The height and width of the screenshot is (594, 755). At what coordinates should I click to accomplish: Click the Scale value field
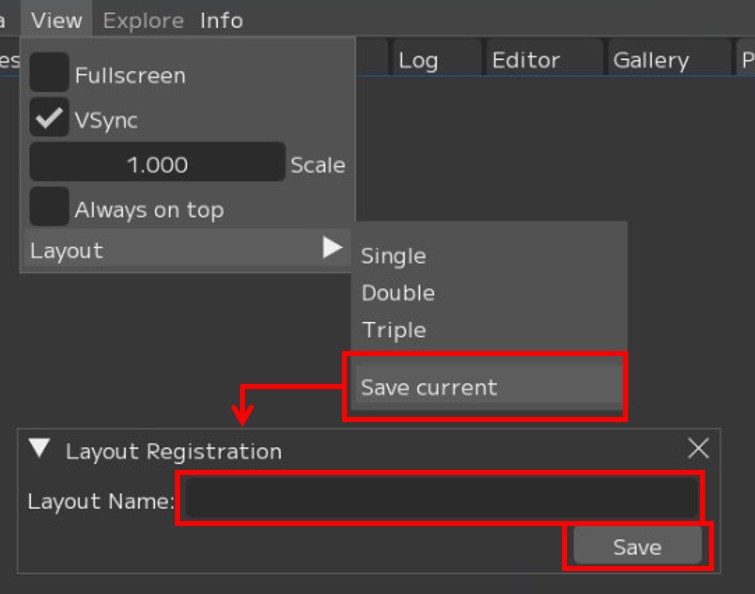click(157, 164)
